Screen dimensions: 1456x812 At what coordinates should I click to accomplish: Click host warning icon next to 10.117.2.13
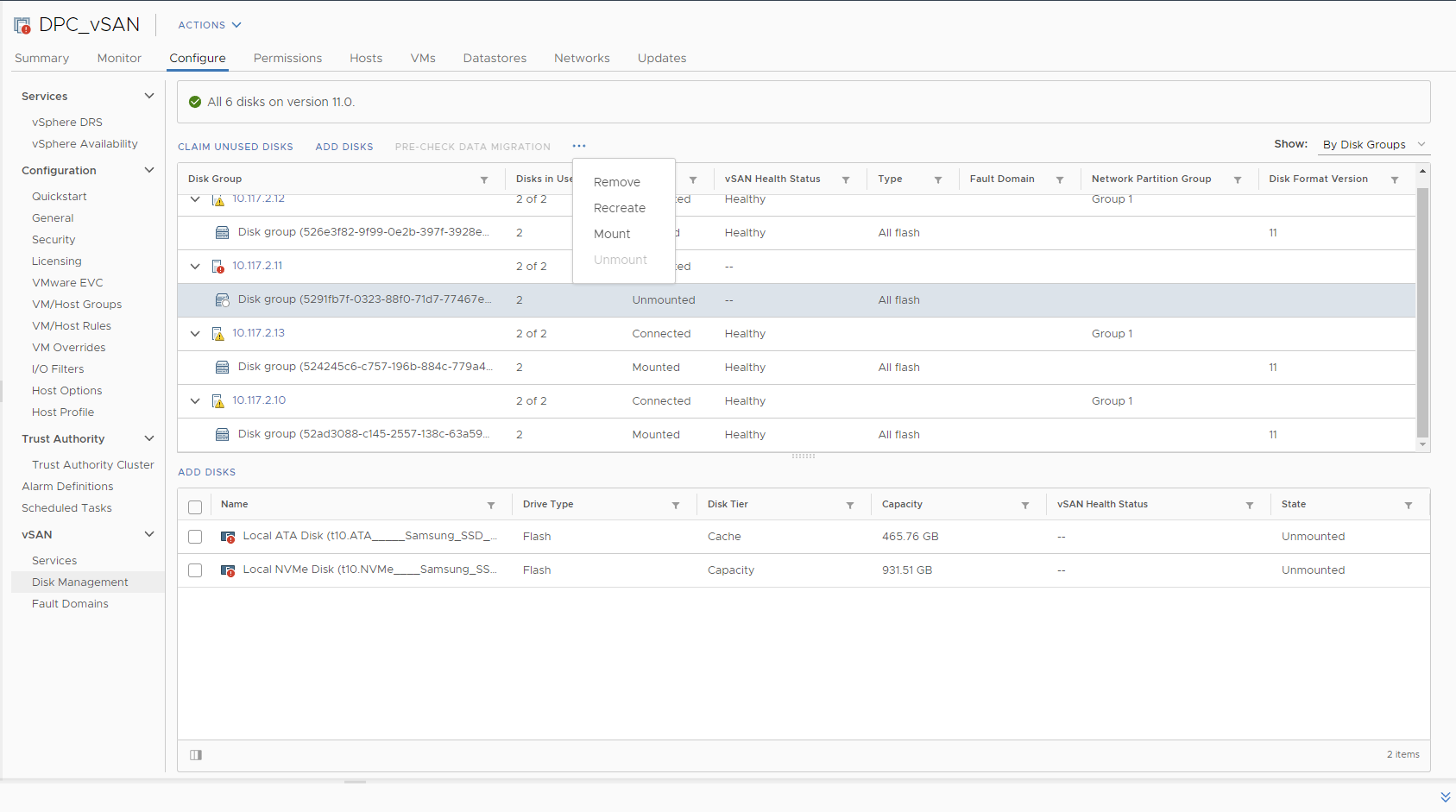click(x=218, y=333)
